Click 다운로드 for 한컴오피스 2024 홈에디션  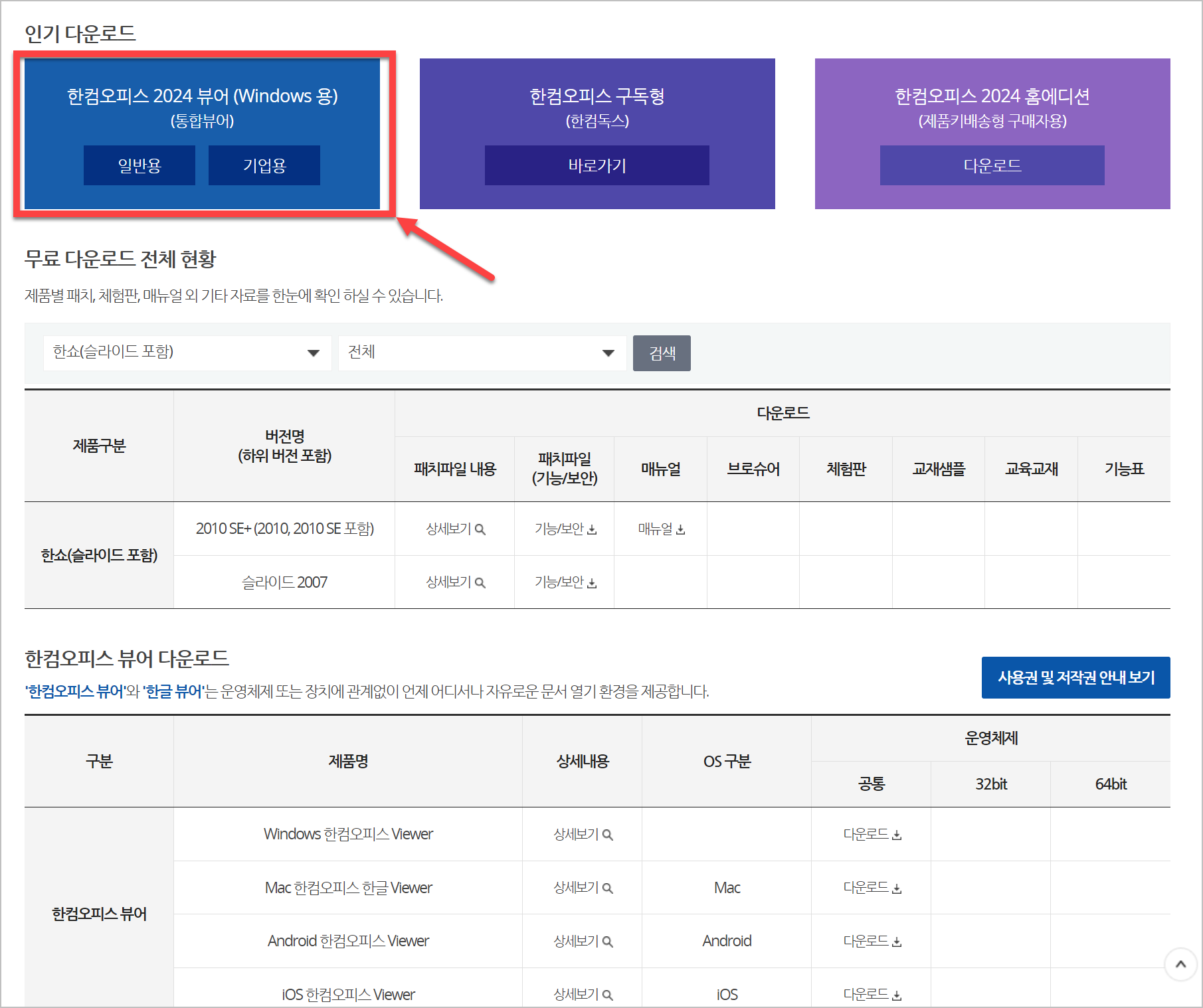coord(992,165)
